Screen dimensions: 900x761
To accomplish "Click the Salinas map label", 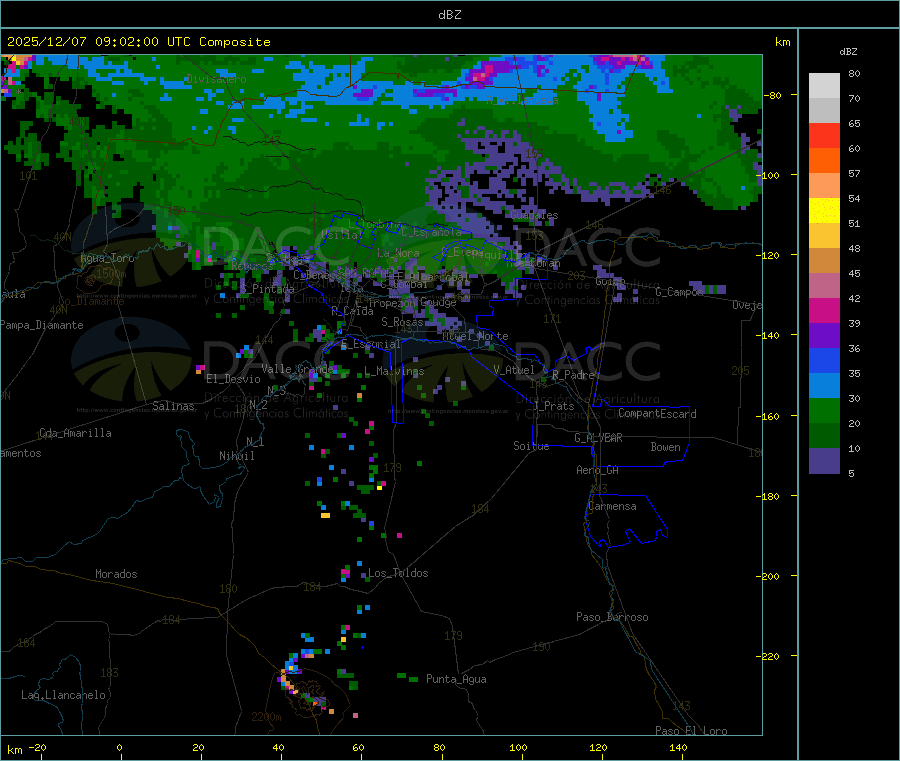I will coord(173,406).
